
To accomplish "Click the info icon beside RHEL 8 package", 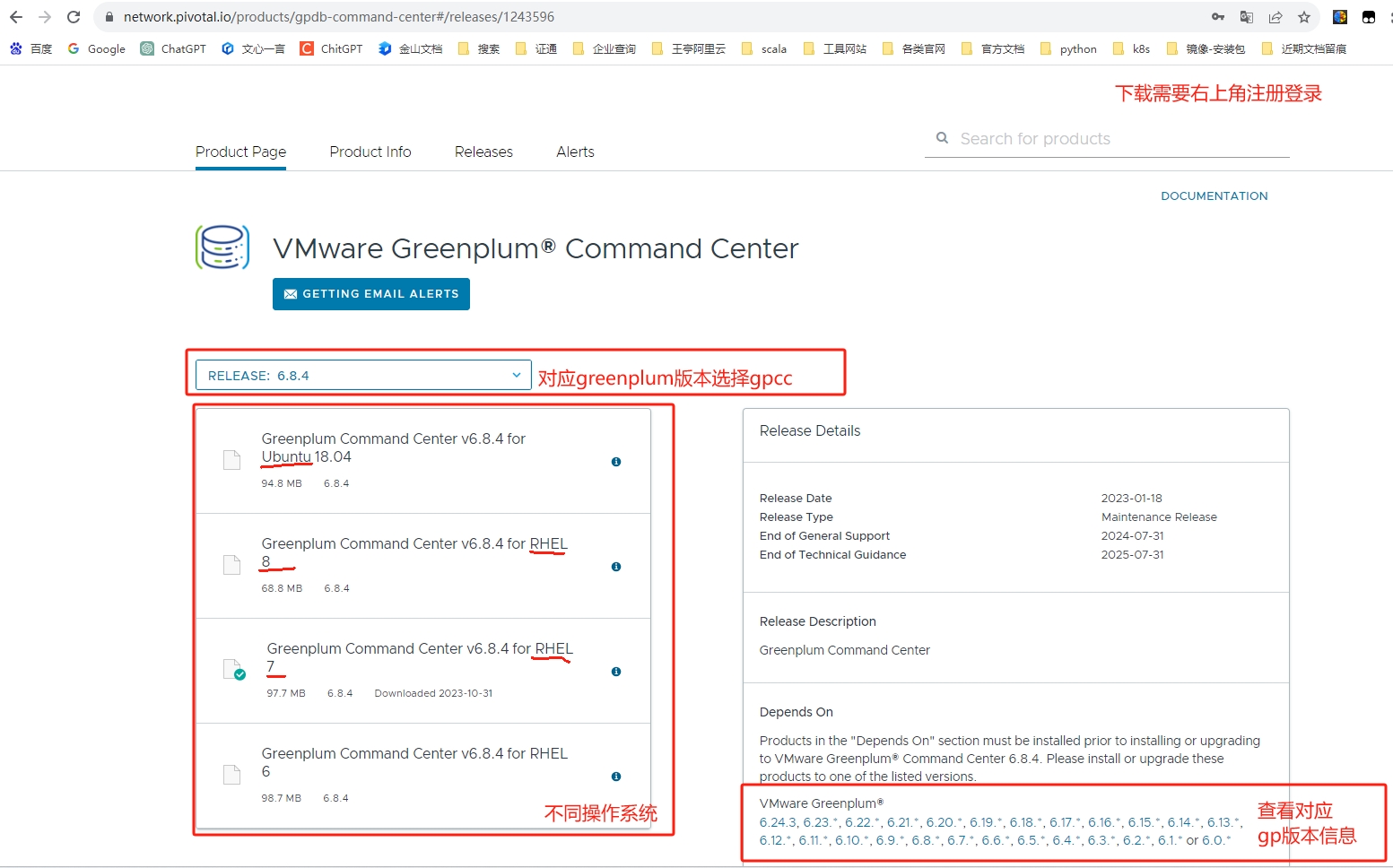I will [x=616, y=567].
